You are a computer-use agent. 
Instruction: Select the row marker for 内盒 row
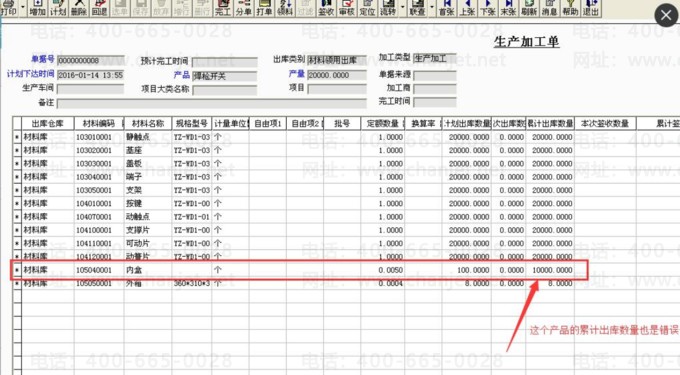coord(17,270)
